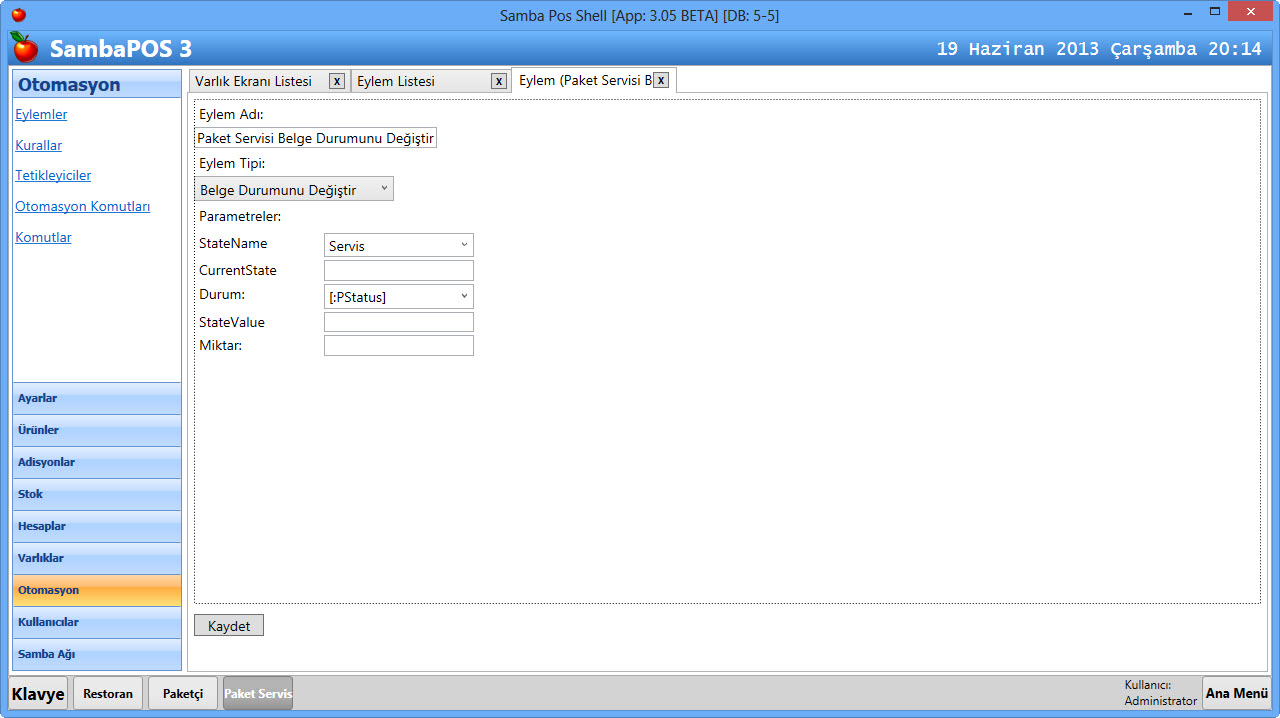The width and height of the screenshot is (1280, 718).
Task: Open the Kurallar link
Action: 39,145
